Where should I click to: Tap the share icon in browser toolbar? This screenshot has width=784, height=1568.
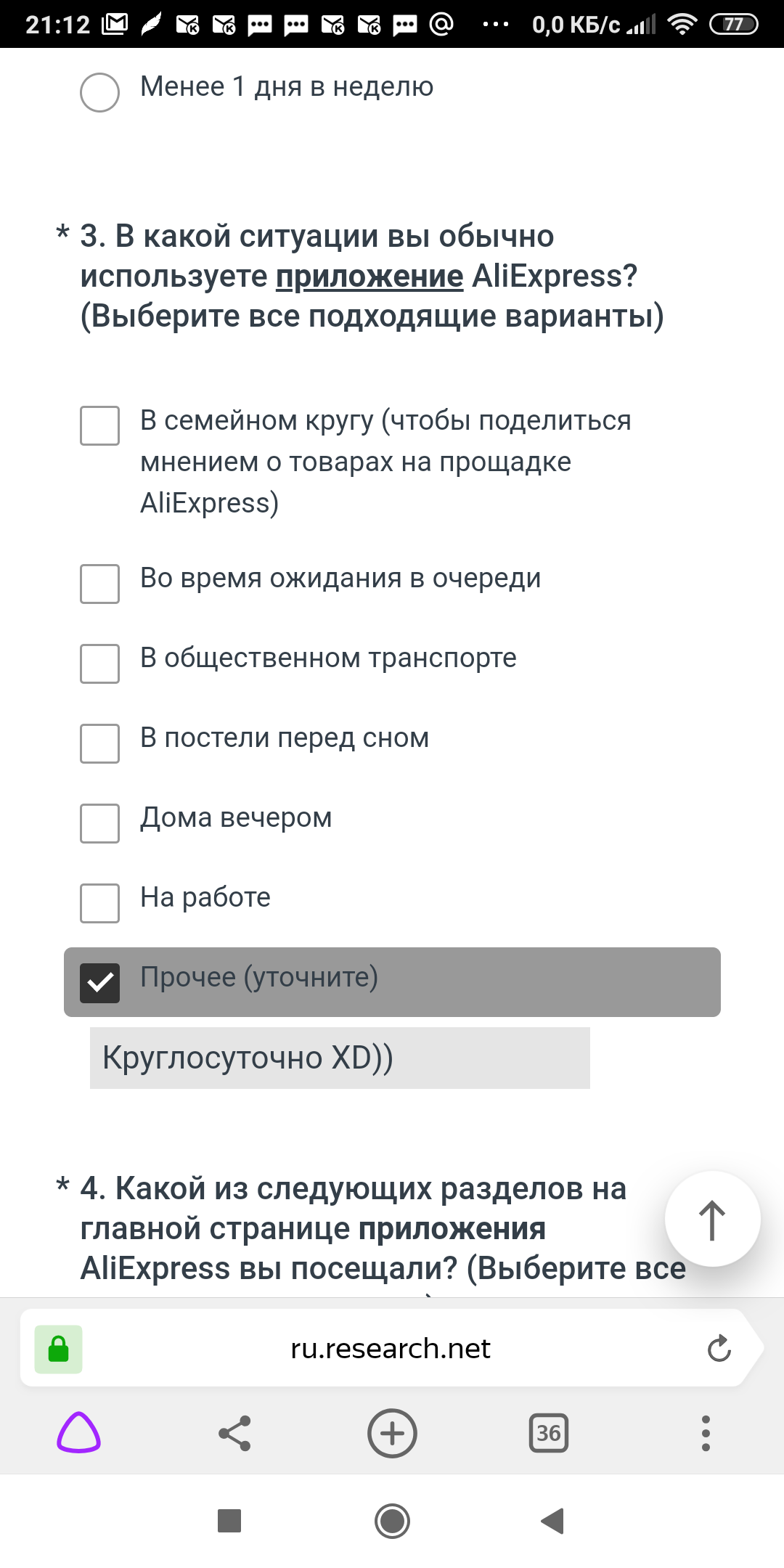coord(234,1433)
